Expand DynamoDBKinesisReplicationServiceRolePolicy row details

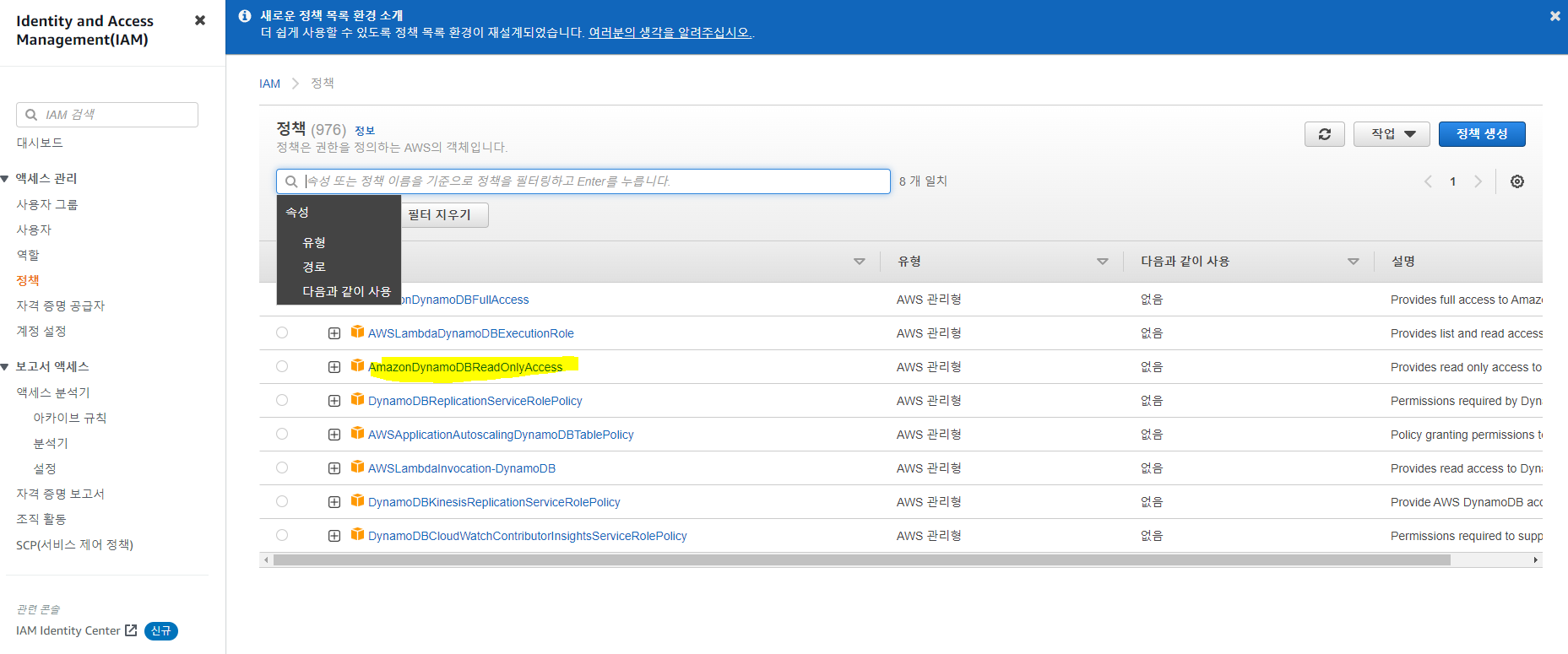tap(334, 502)
